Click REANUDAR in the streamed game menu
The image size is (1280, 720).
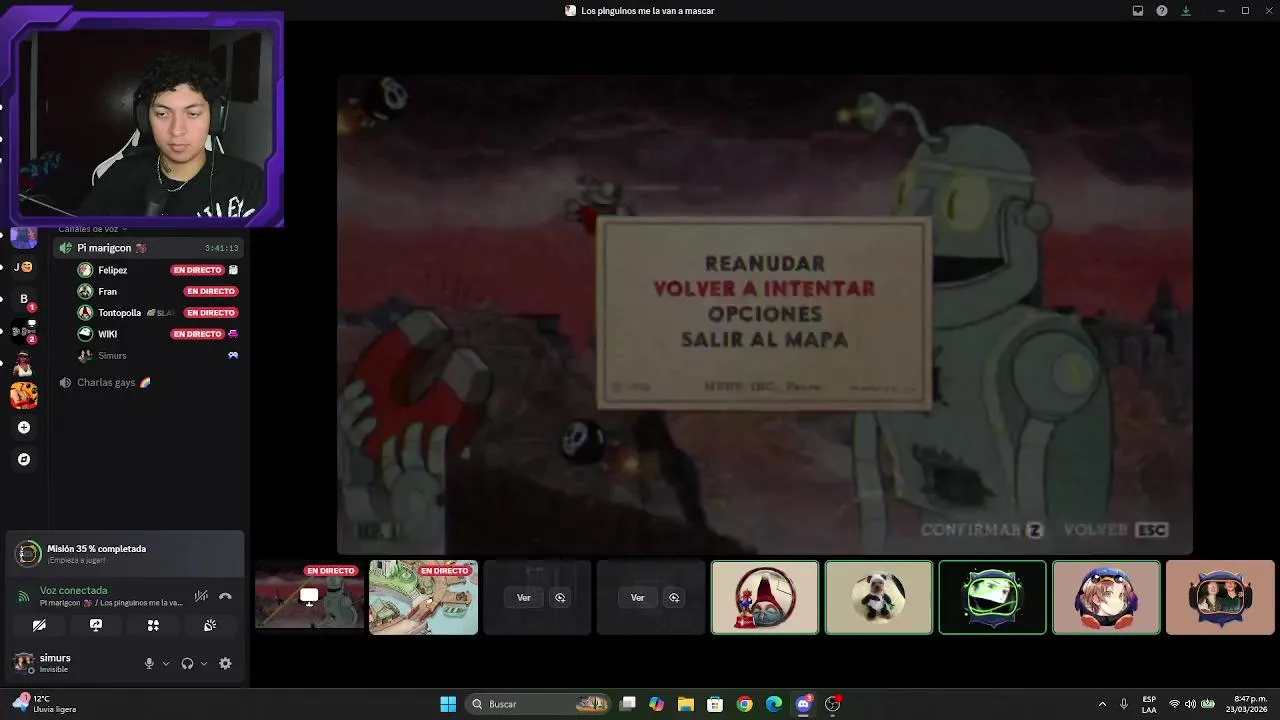(x=765, y=263)
